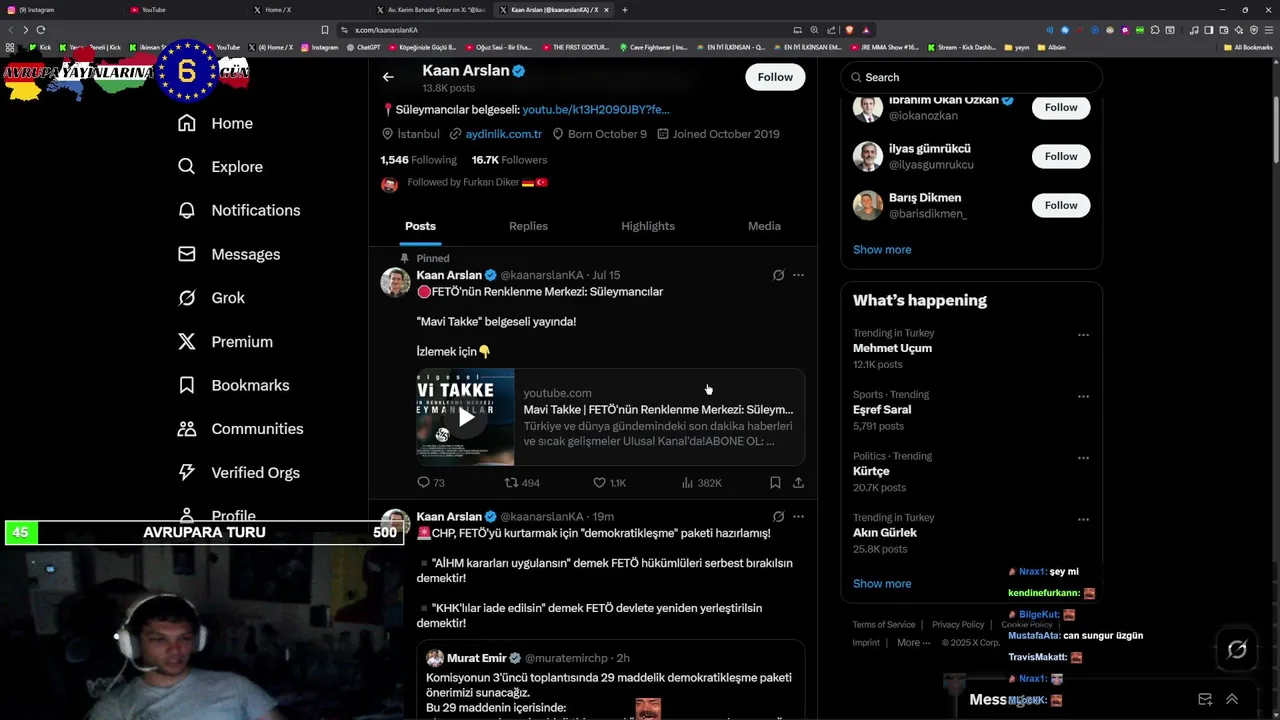Show more trends under What's happening

tap(882, 584)
